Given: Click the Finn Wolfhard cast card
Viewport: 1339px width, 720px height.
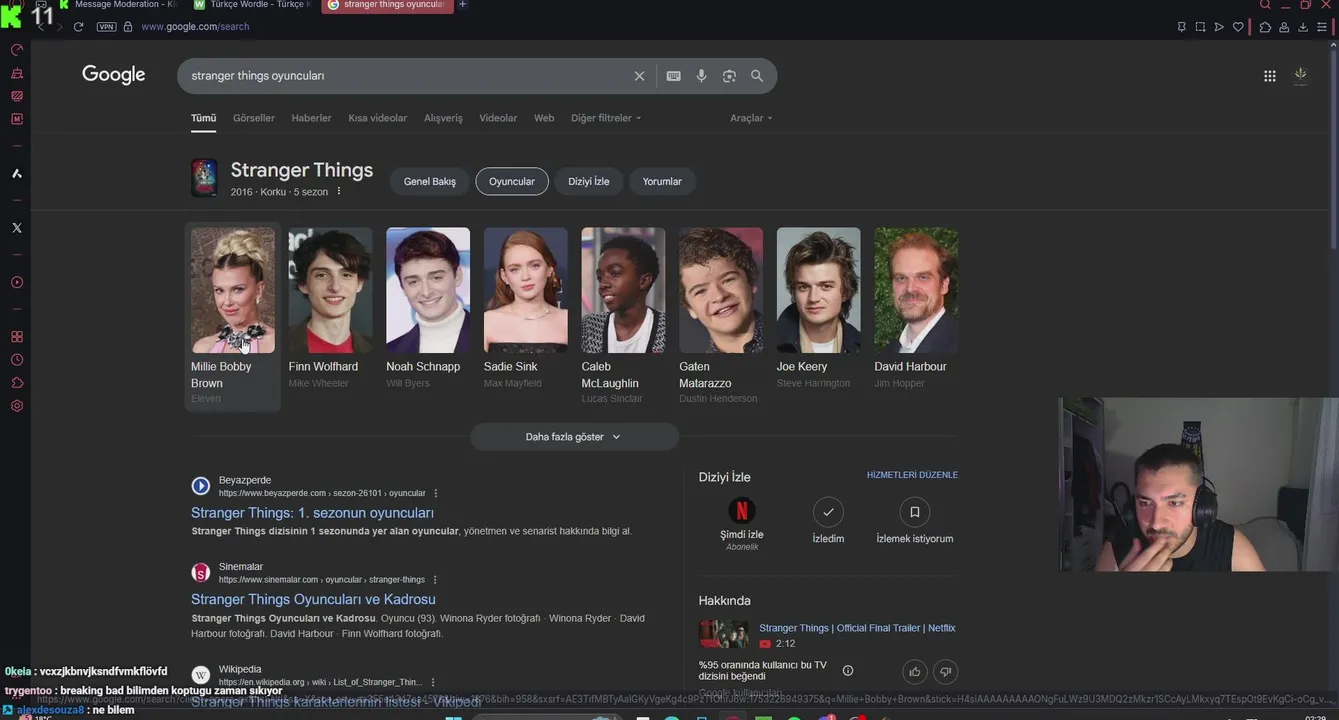Looking at the screenshot, I should pos(330,308).
